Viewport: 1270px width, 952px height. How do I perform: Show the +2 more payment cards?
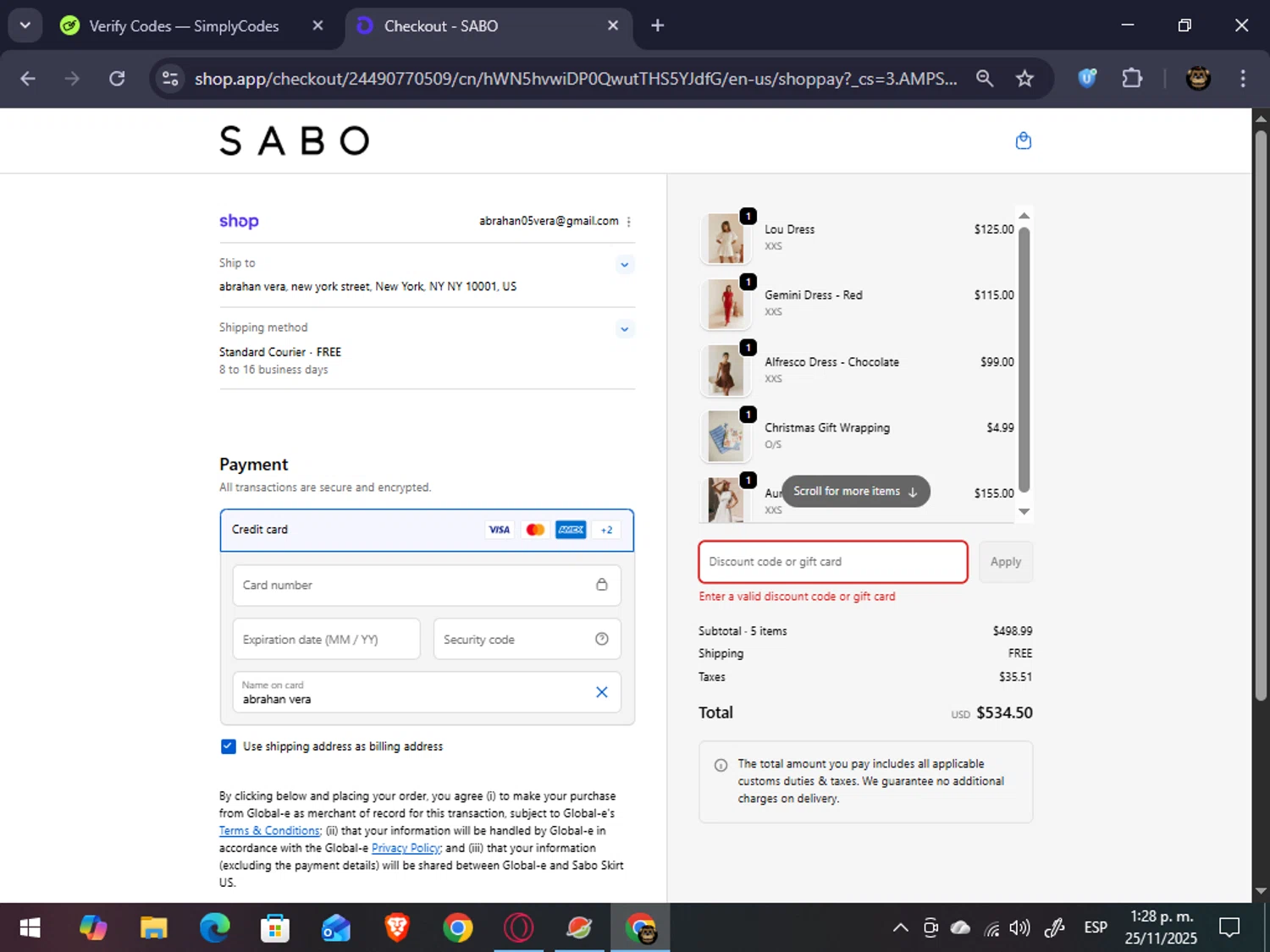pos(606,530)
